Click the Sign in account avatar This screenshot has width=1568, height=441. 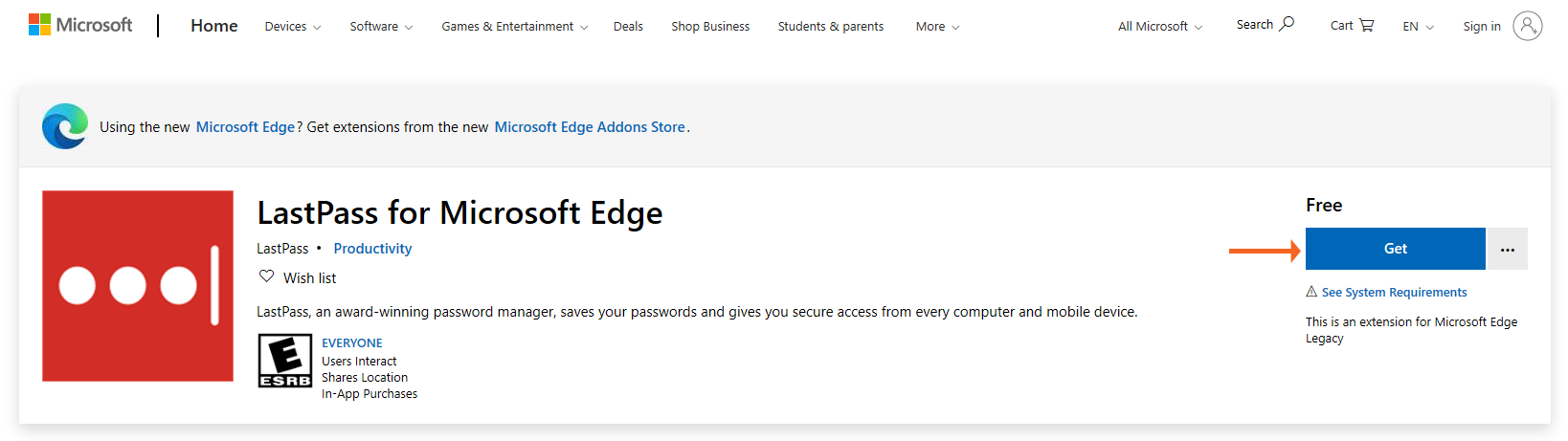pyautogui.click(x=1527, y=26)
